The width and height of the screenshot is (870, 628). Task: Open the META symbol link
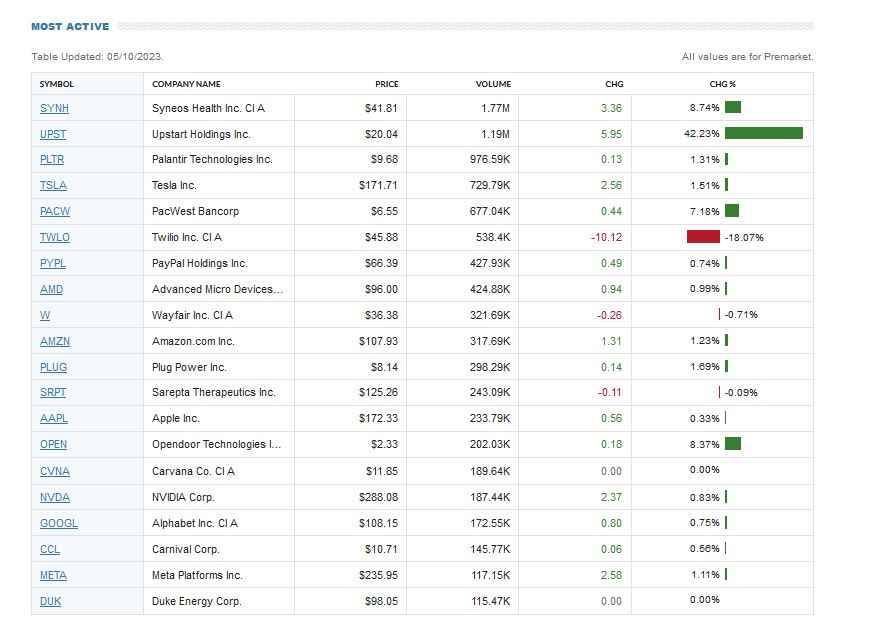53,576
